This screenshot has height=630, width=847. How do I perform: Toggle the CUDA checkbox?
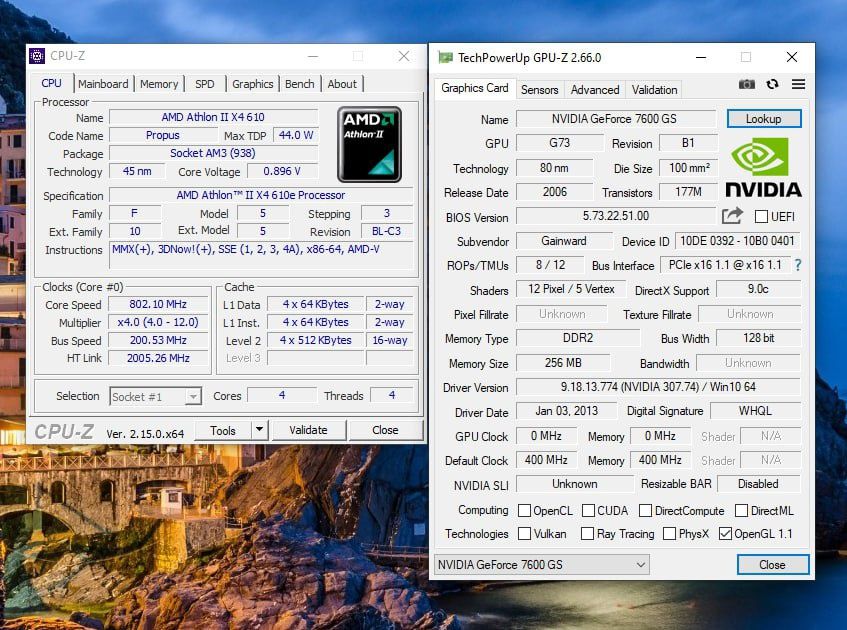click(588, 511)
